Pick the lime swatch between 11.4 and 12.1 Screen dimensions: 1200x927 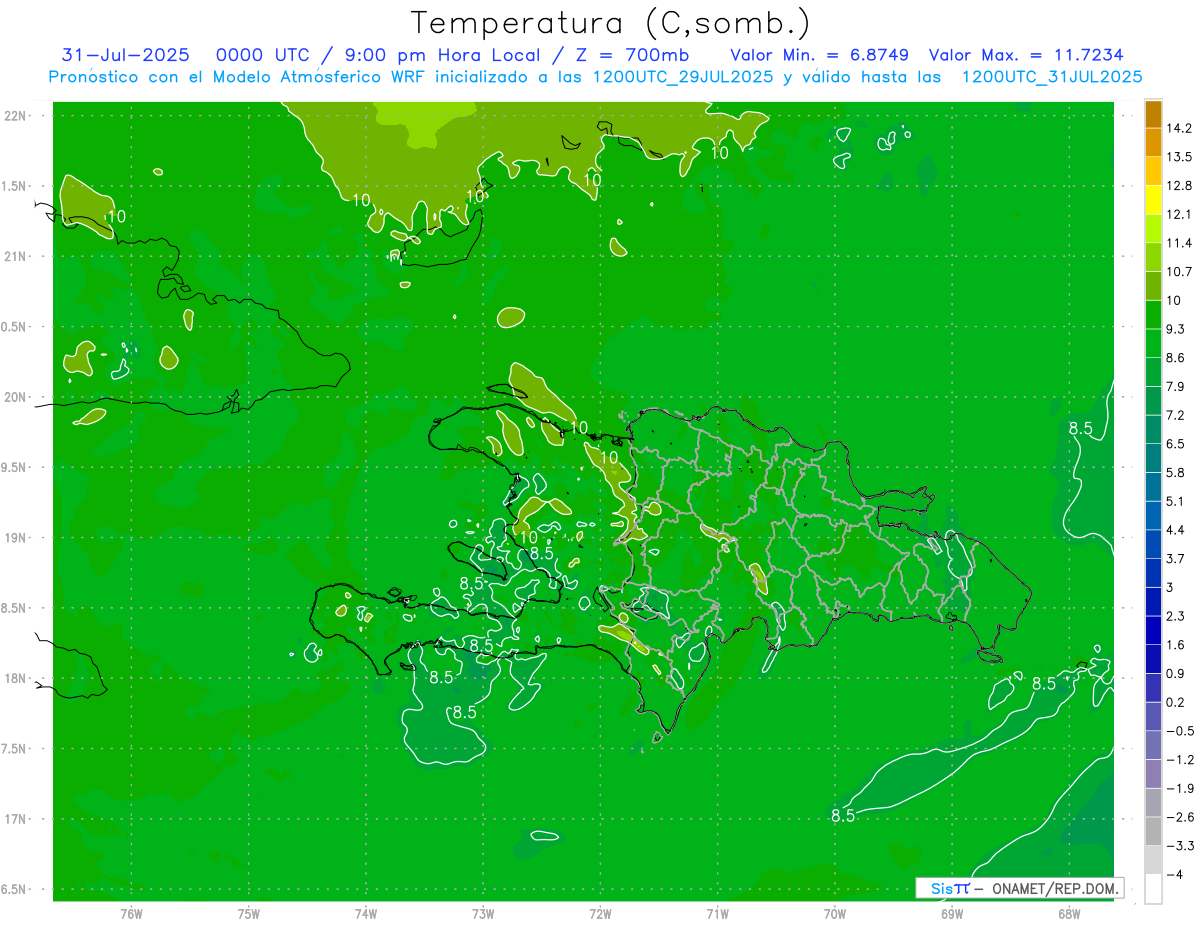[1153, 229]
